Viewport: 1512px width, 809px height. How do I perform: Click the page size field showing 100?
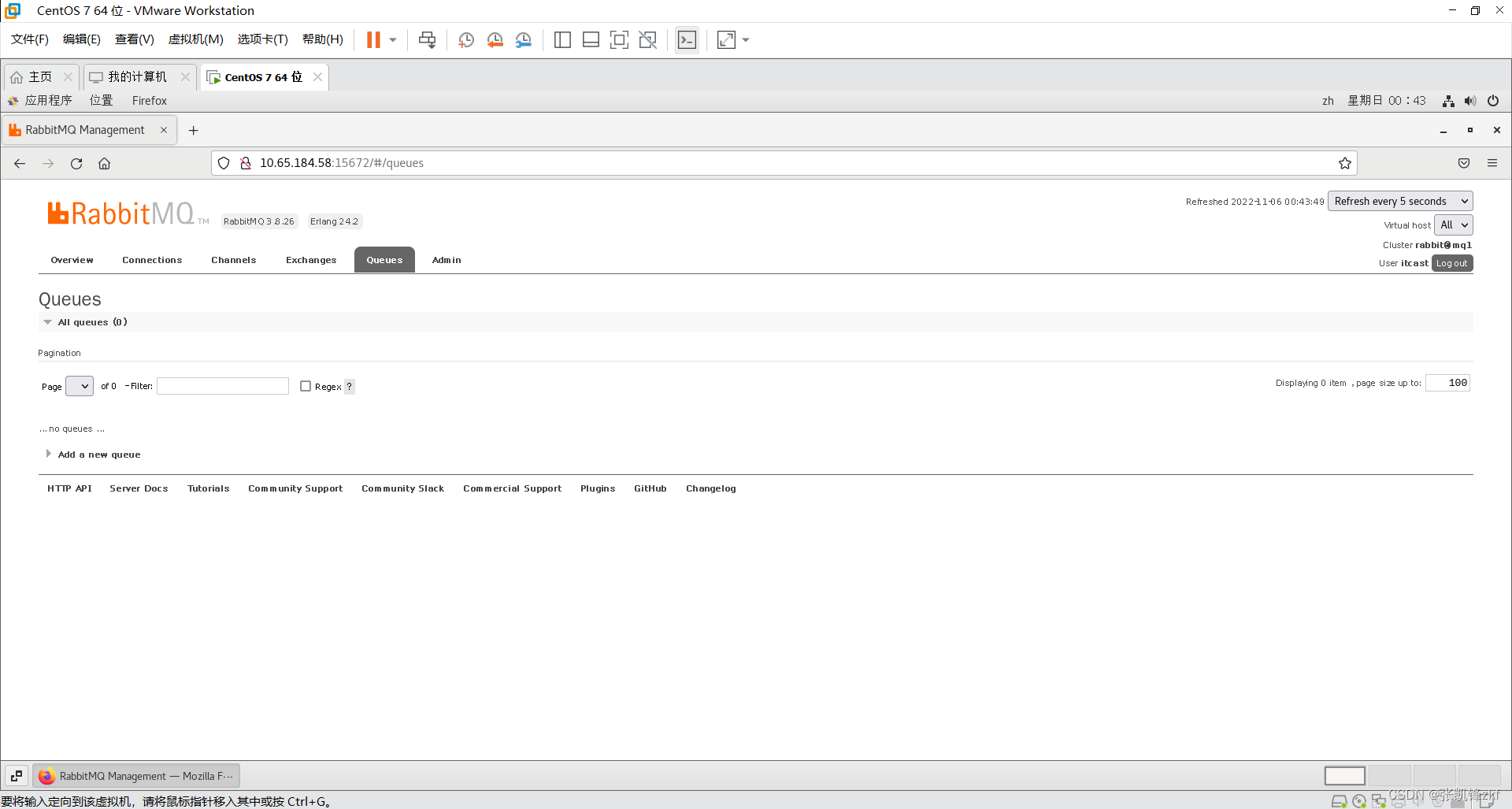point(1447,383)
